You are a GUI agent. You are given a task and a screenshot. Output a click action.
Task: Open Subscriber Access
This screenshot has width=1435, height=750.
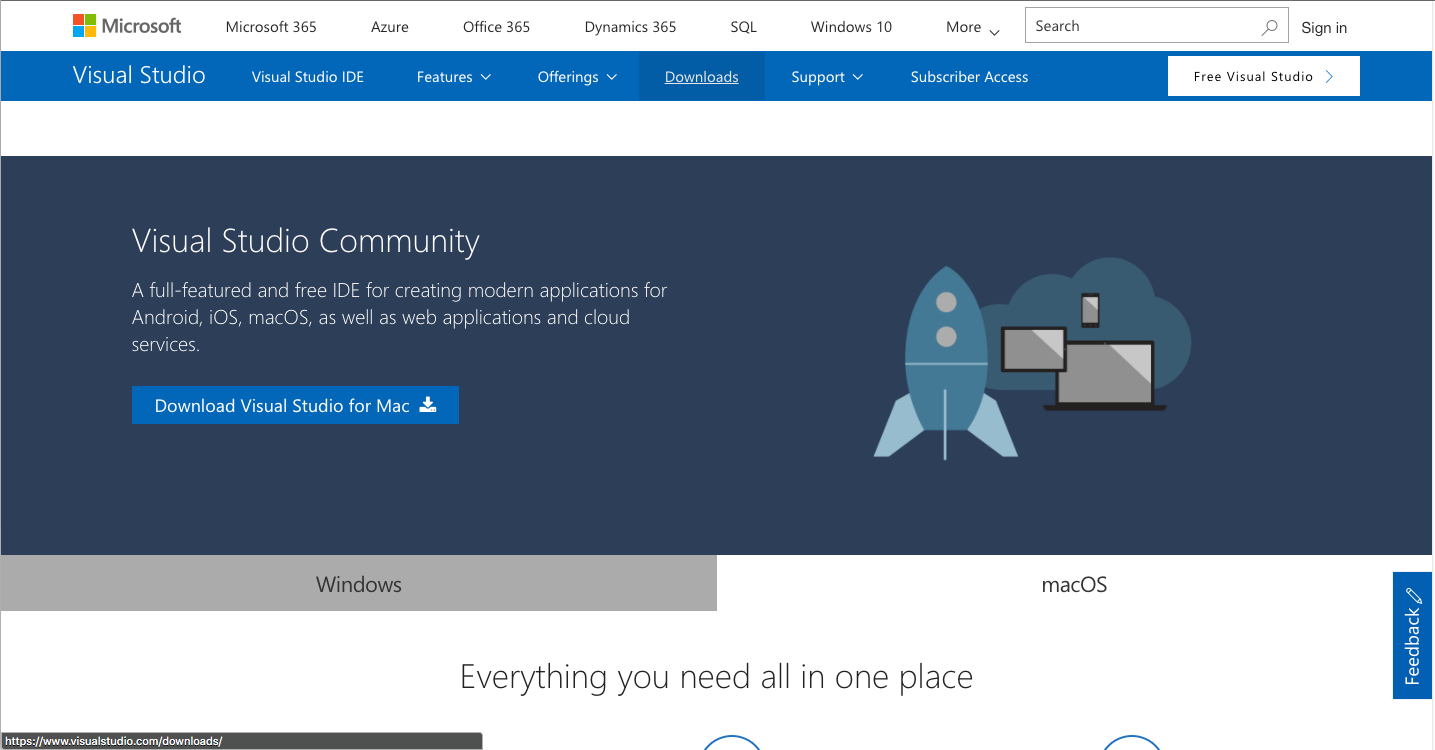(969, 77)
